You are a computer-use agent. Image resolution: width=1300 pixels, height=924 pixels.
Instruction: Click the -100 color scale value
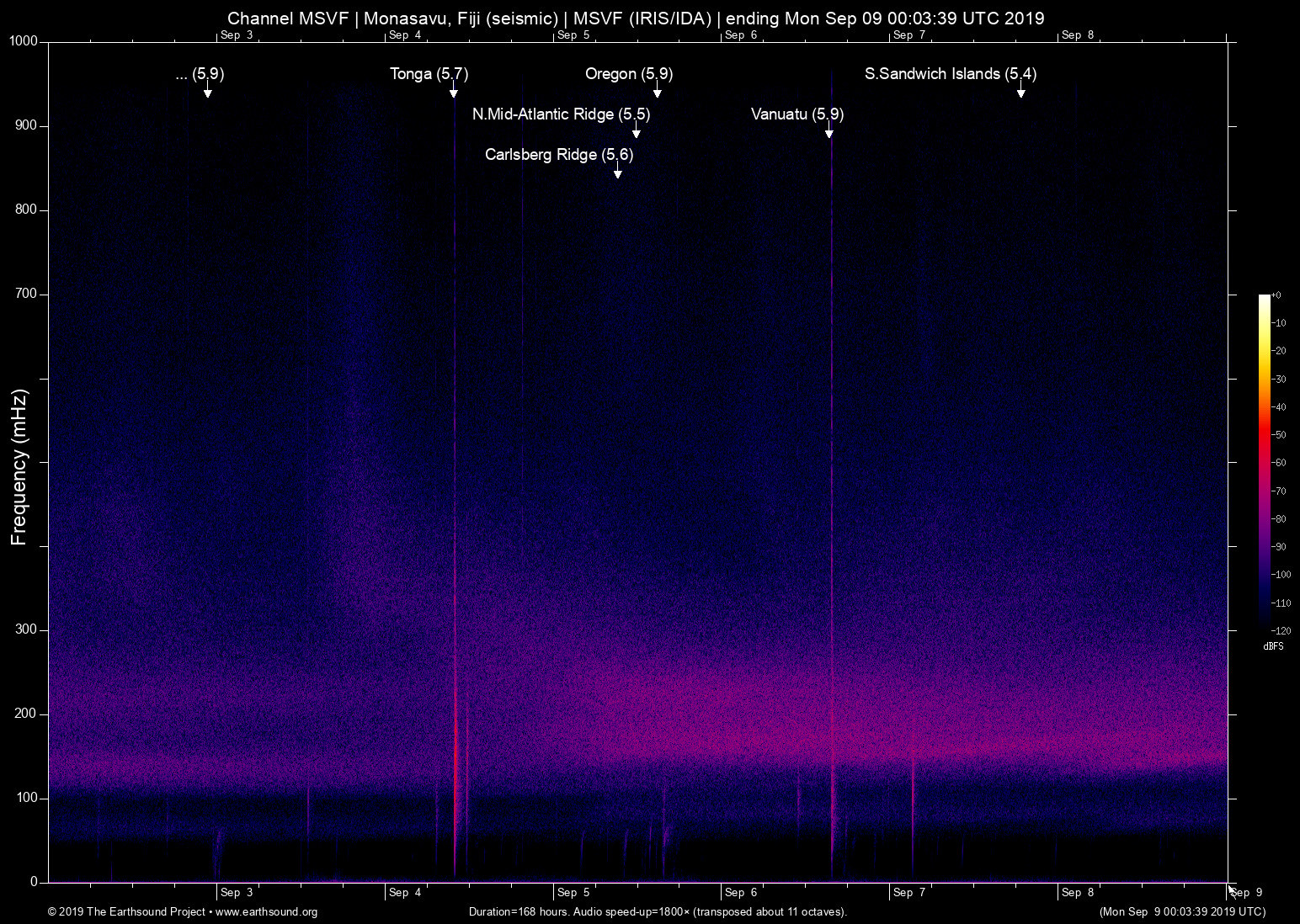pyautogui.click(x=1281, y=576)
